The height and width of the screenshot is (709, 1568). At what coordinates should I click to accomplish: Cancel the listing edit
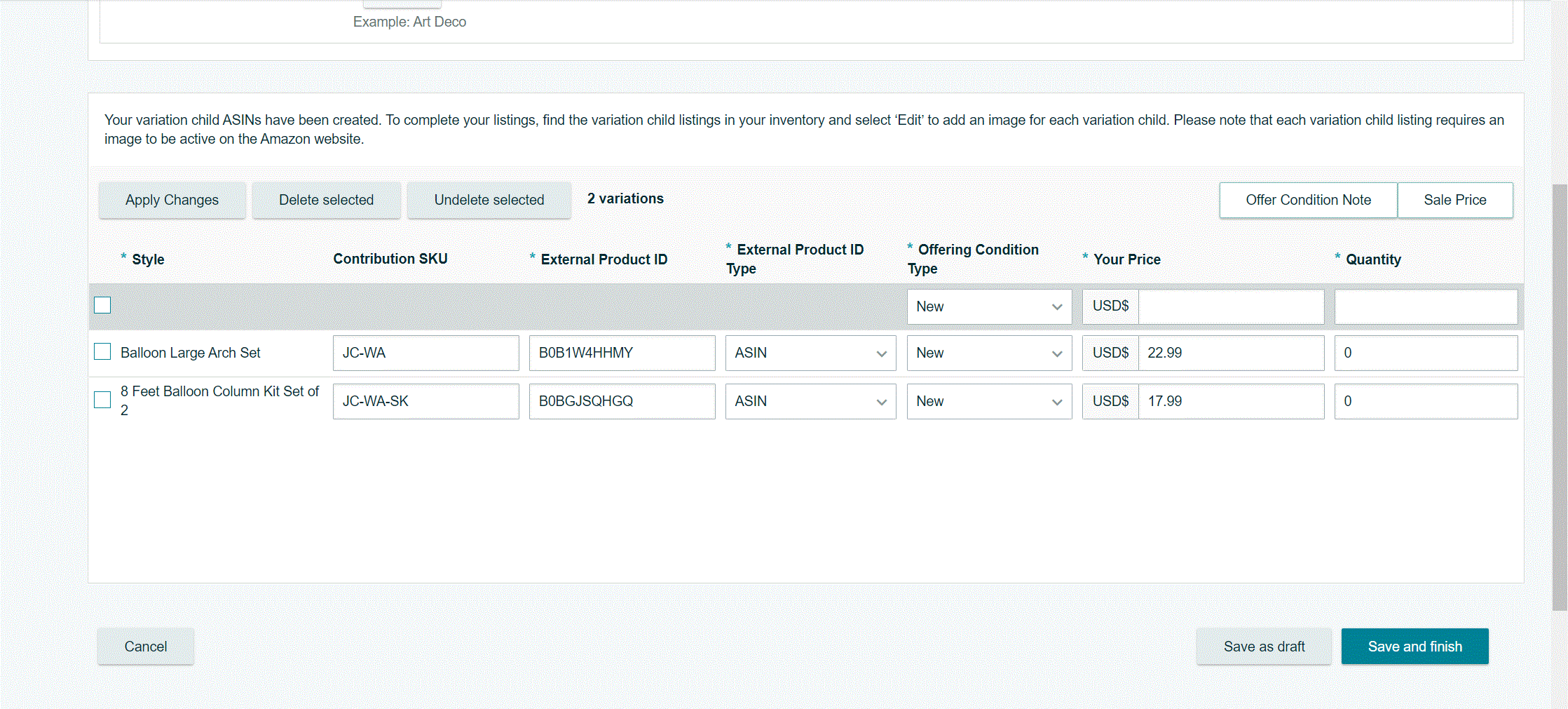(x=145, y=647)
